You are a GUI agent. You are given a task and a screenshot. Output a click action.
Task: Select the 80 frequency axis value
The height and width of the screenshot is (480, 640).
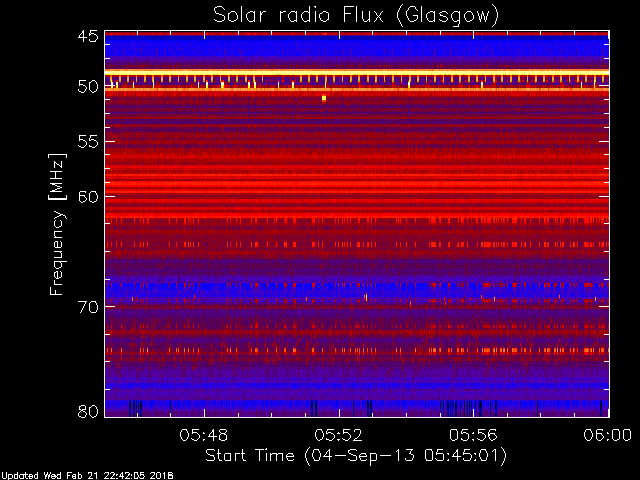click(88, 411)
